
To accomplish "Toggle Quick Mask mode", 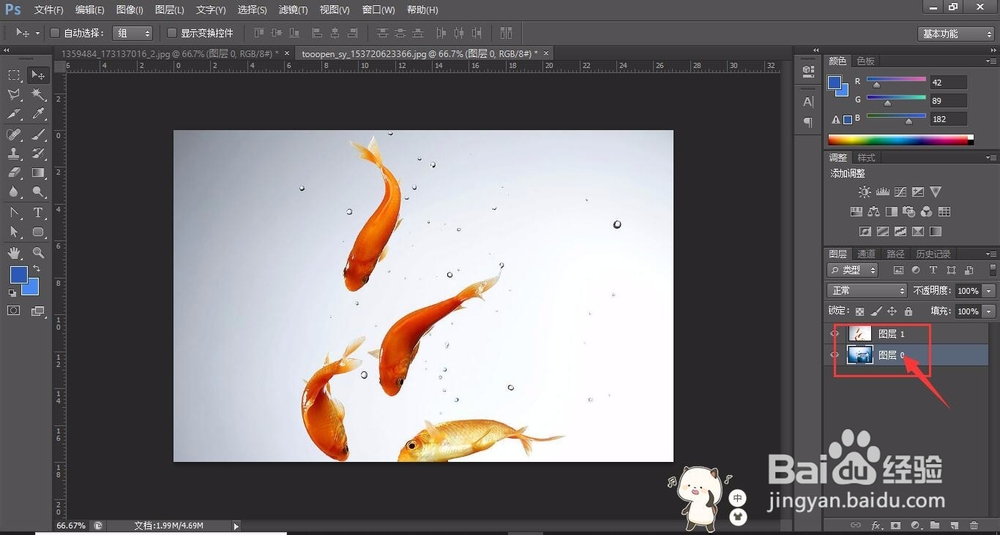I will (x=14, y=311).
